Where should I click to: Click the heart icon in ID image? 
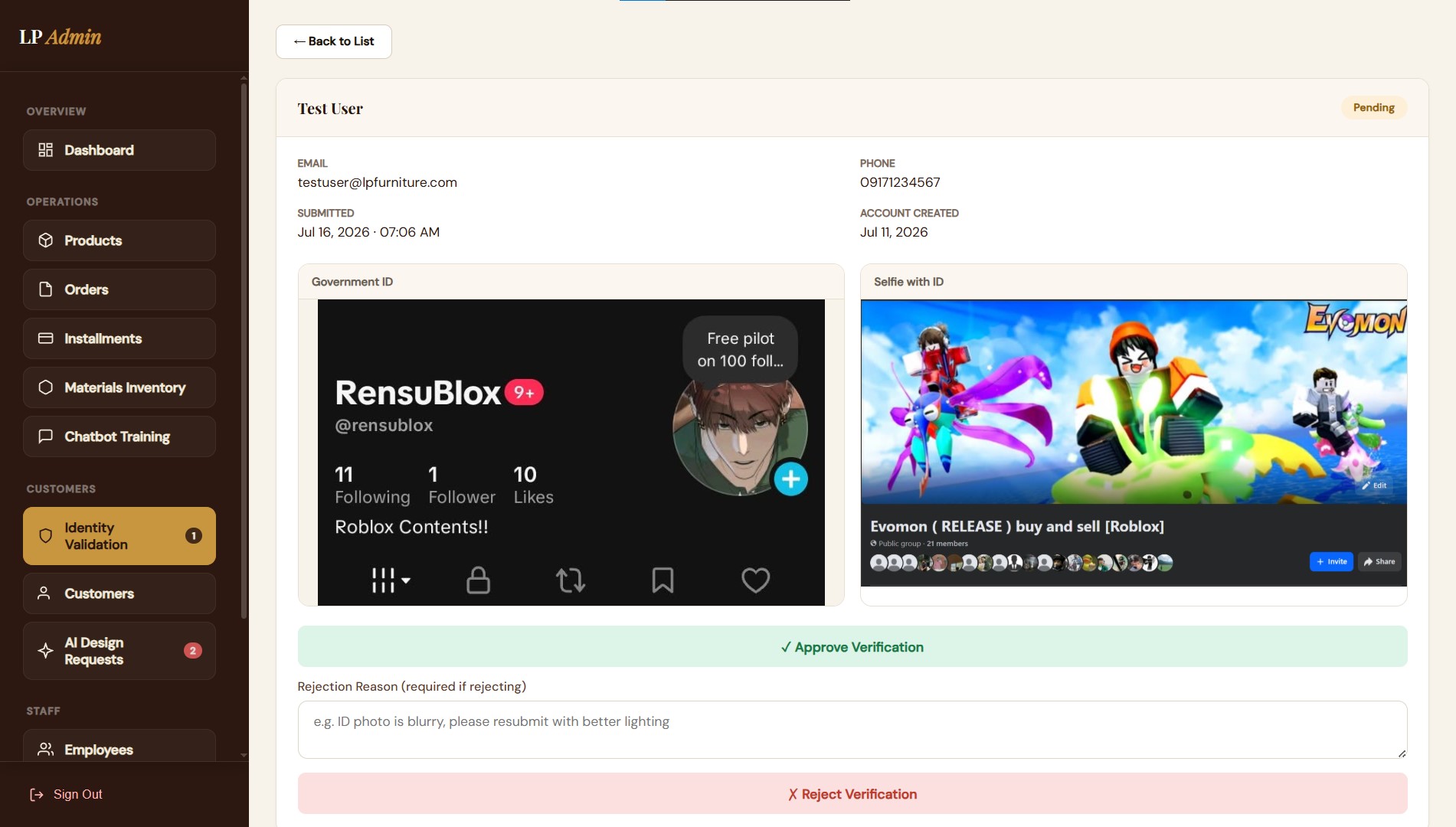pos(756,580)
